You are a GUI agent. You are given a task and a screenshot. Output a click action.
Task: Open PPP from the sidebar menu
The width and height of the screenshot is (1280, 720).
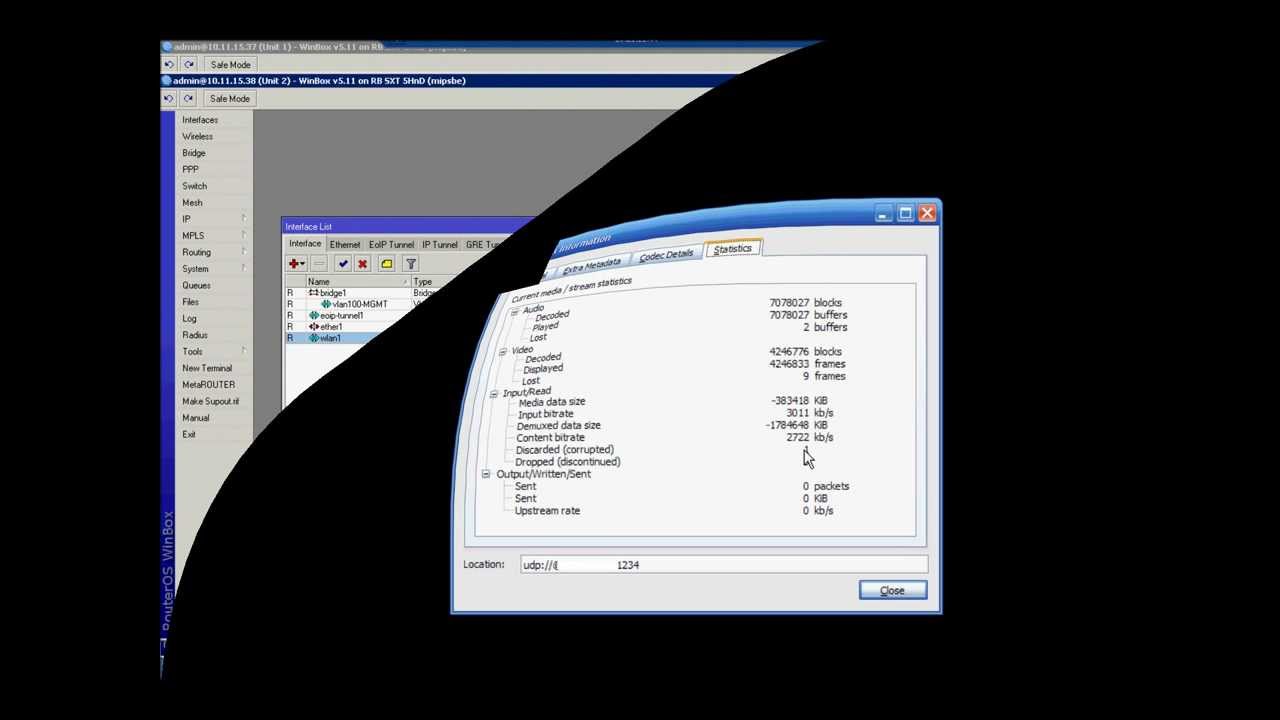coord(190,169)
